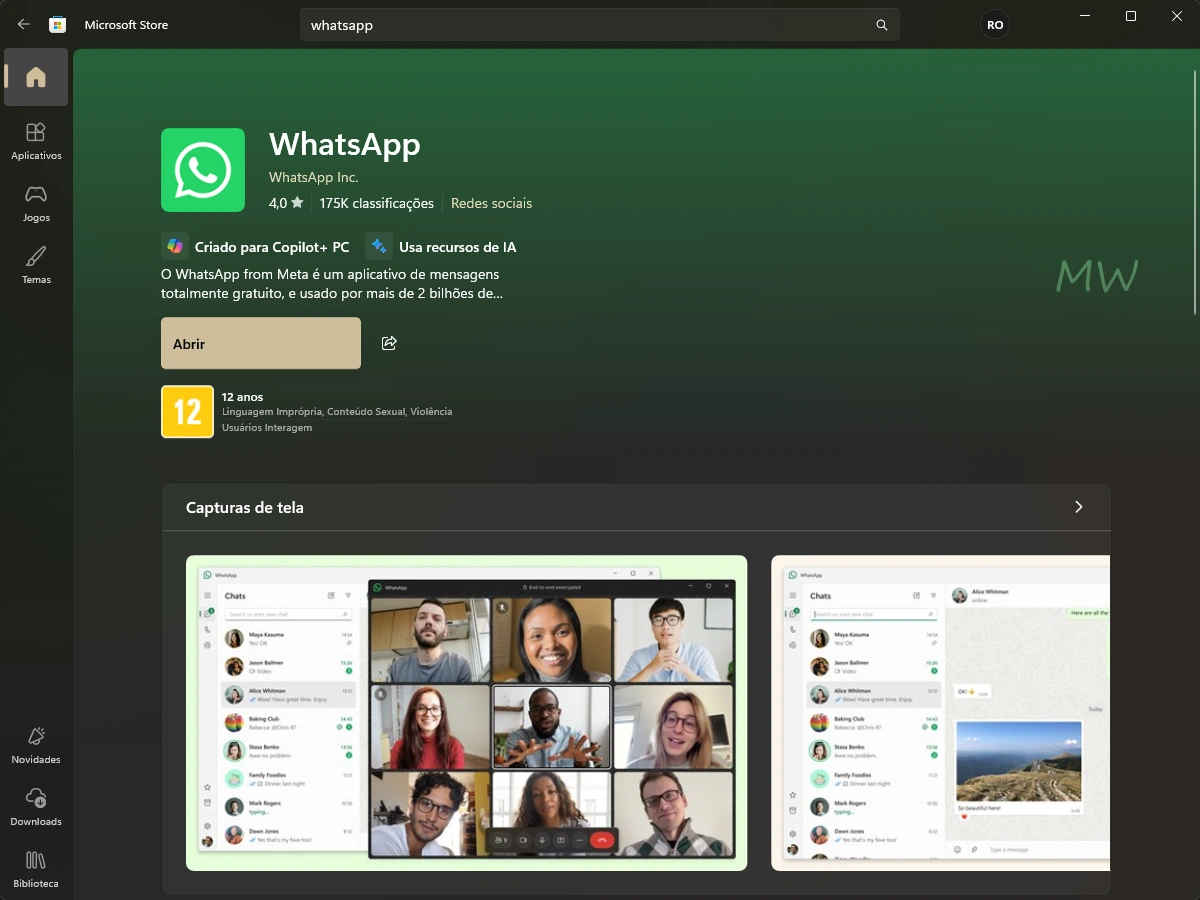This screenshot has height=900, width=1200.
Task: Open Jogos in the sidebar
Action: click(x=36, y=203)
